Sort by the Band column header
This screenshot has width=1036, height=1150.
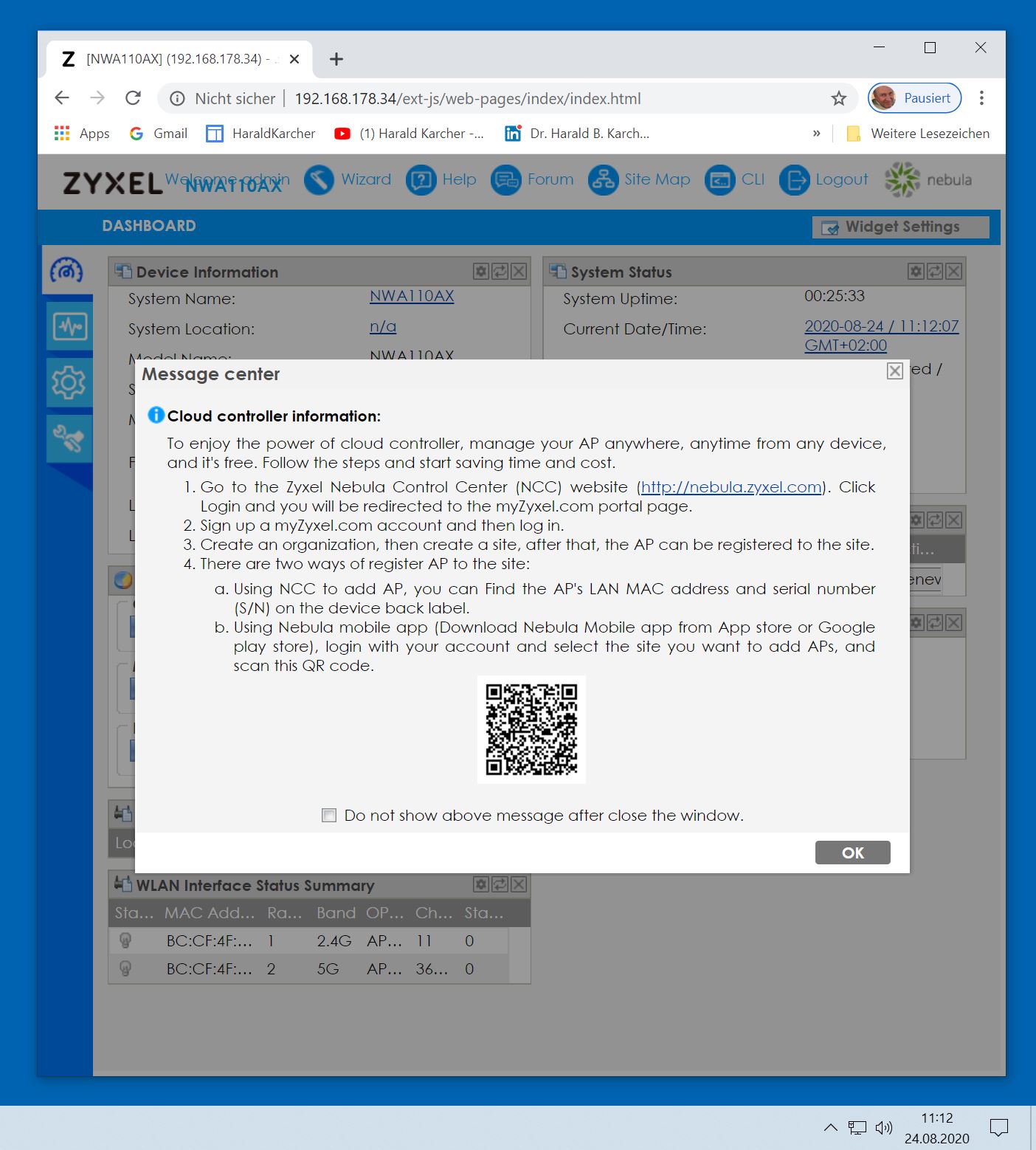[336, 913]
